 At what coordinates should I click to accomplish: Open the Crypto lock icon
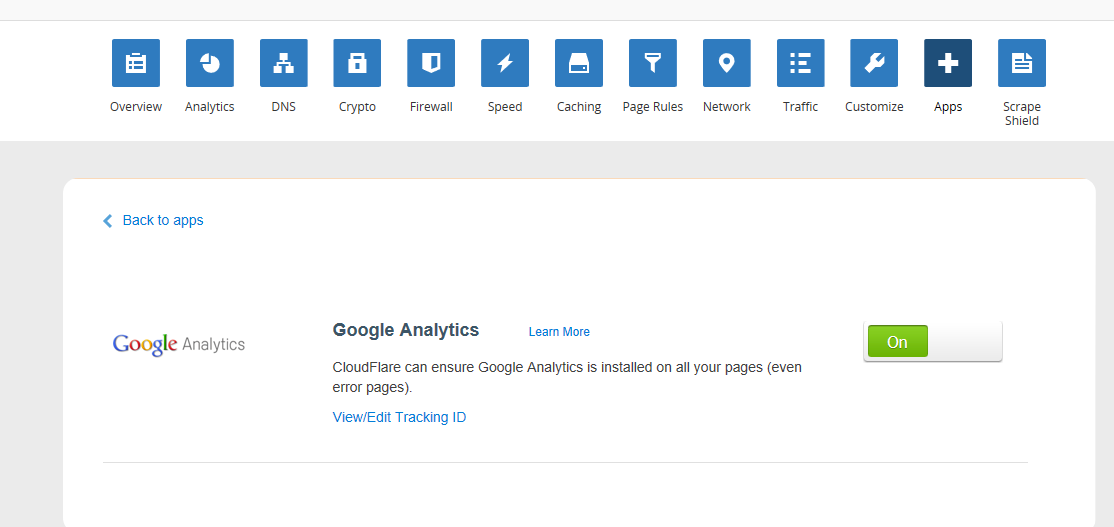(357, 63)
